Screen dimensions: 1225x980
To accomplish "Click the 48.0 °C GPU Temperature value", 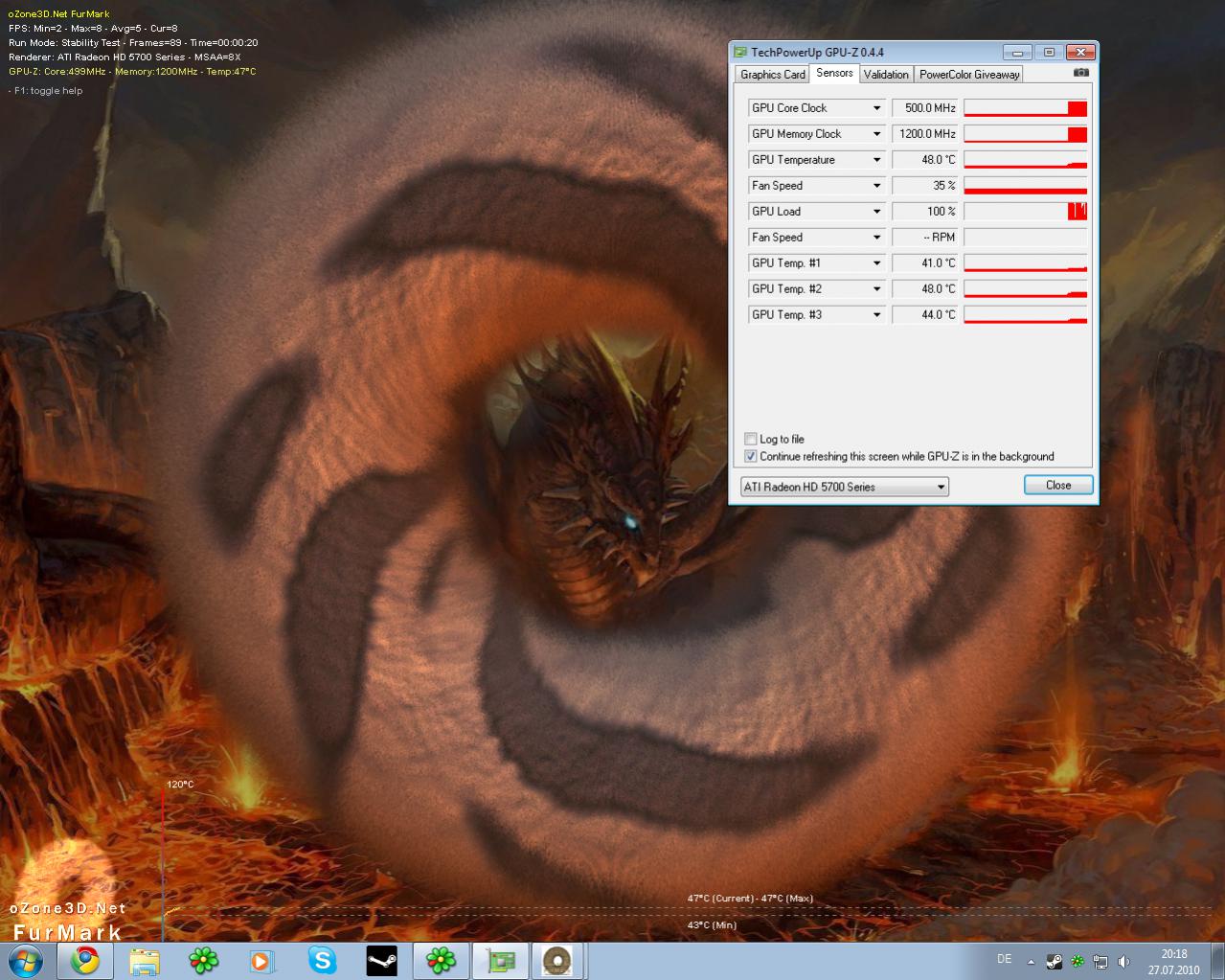I will tap(925, 160).
